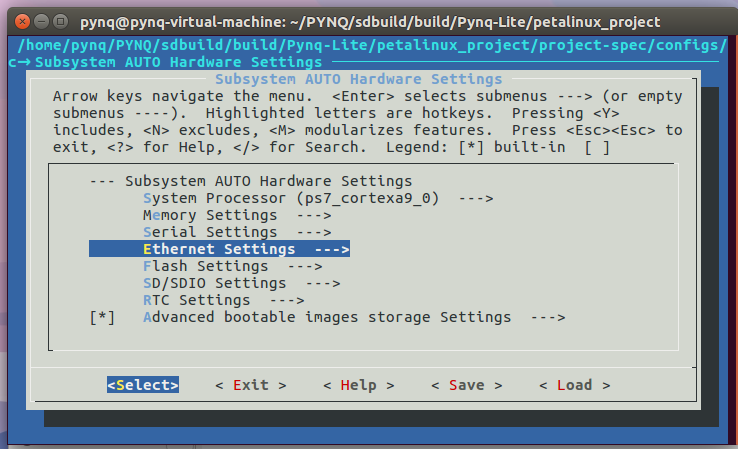Open System Processor (ps7_cortexa9_0) submenu
The width and height of the screenshot is (738, 449).
(318, 198)
